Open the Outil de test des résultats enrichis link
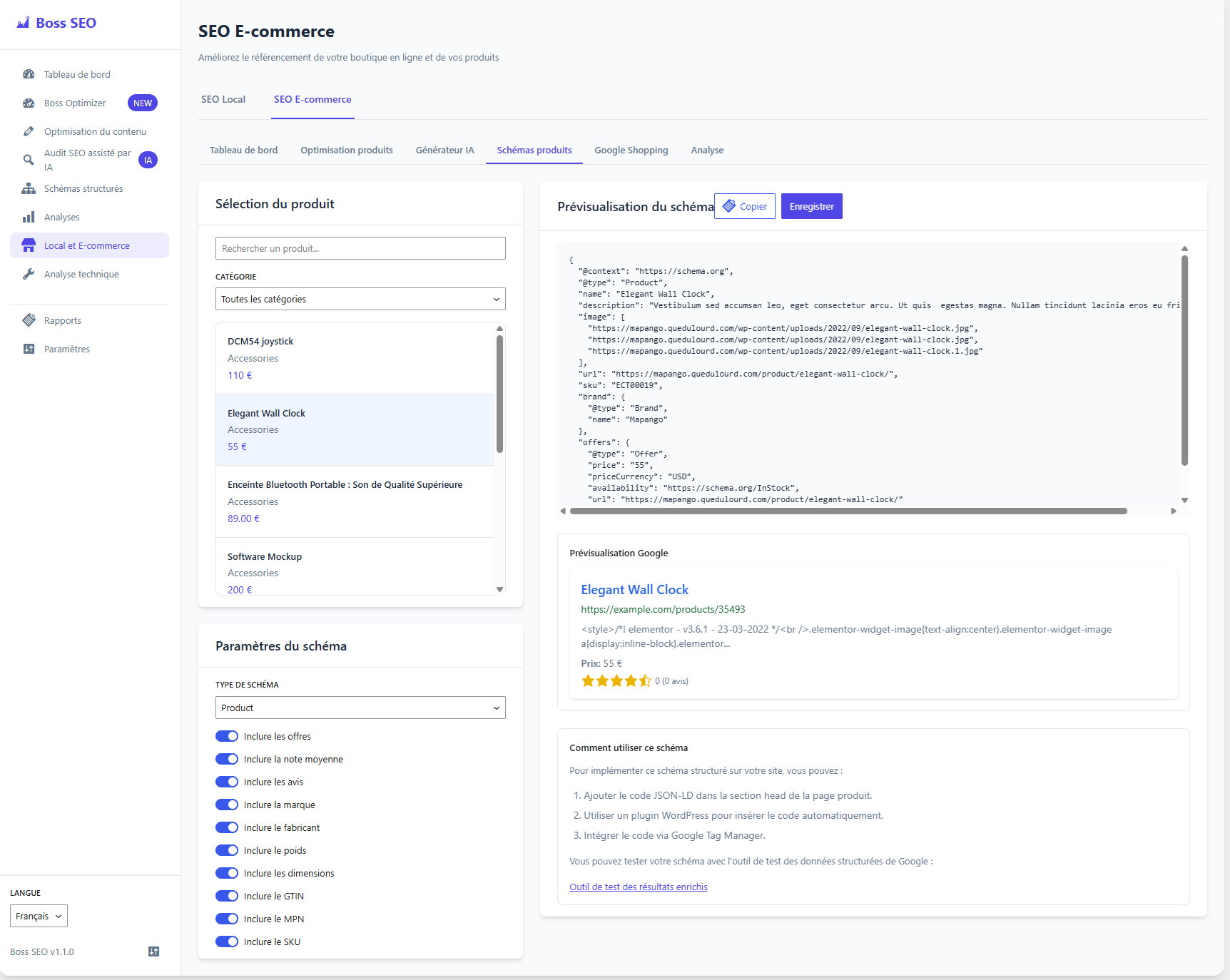The height and width of the screenshot is (980, 1230). coord(638,887)
